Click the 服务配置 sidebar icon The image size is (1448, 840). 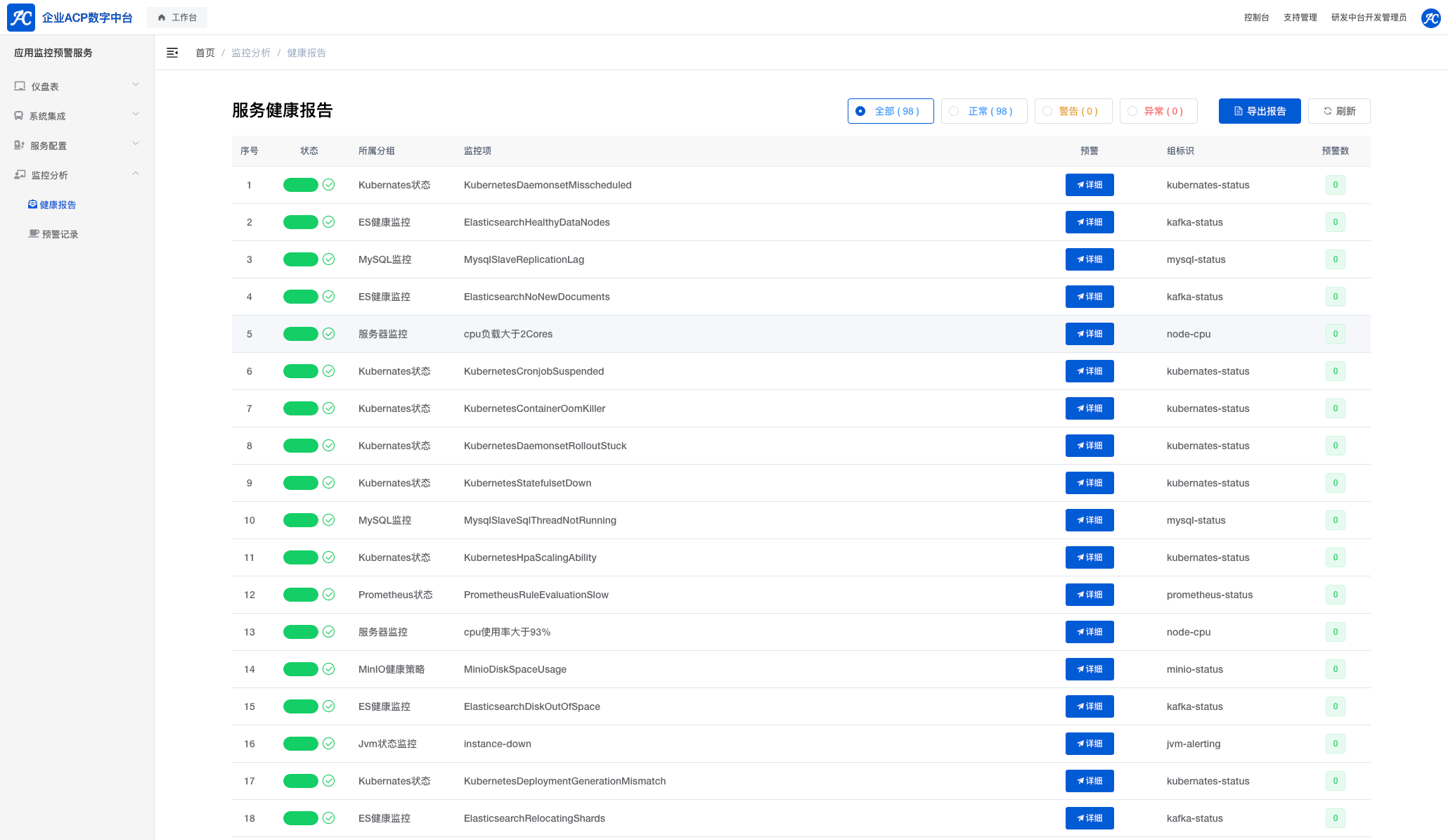tap(20, 146)
